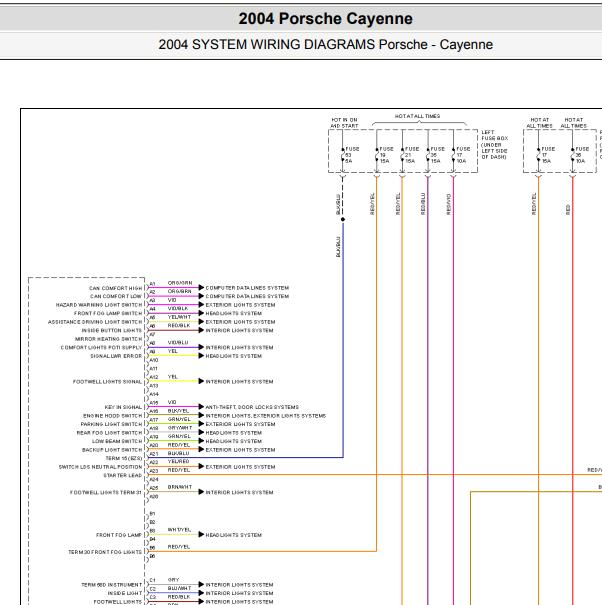Click the 'FOOTWELL LIGHTS SIGNAL' label

107,382
